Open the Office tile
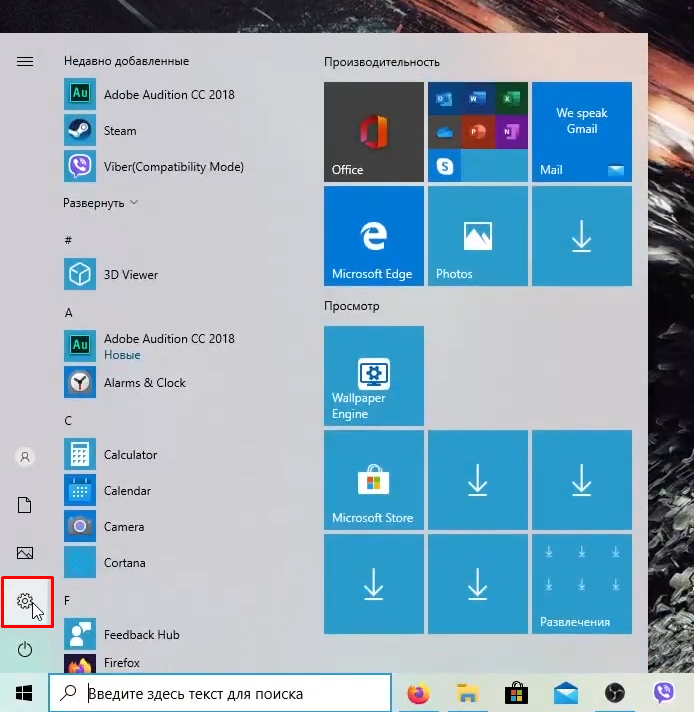 (x=374, y=132)
